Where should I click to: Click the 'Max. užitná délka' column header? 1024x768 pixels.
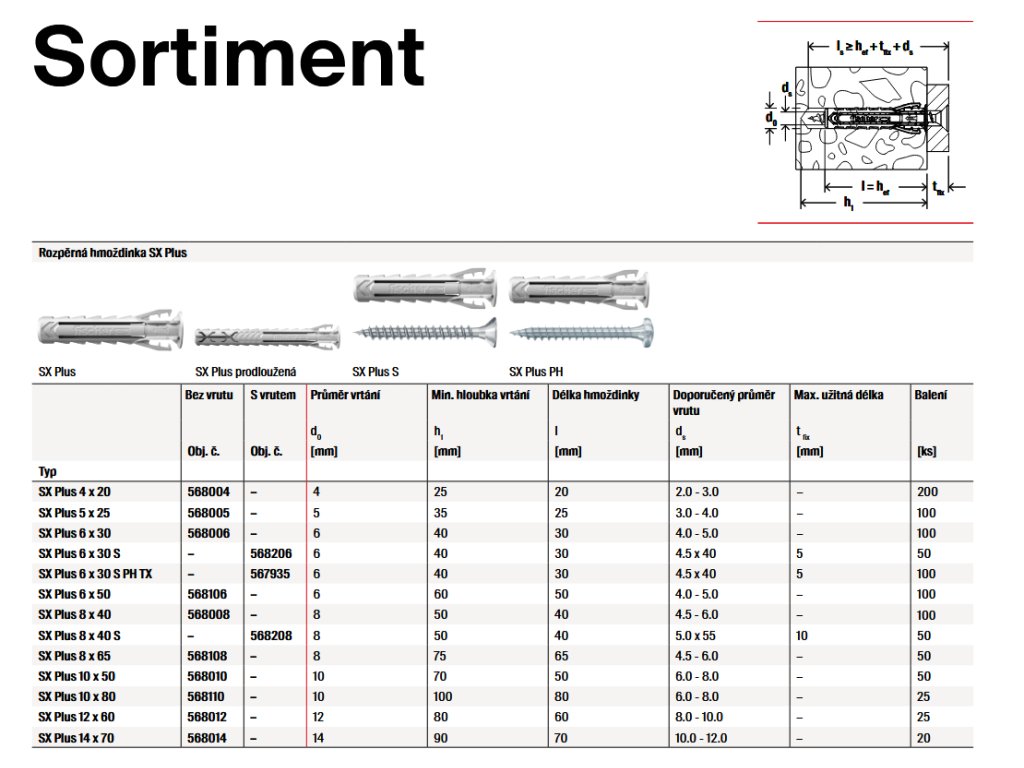(x=839, y=395)
